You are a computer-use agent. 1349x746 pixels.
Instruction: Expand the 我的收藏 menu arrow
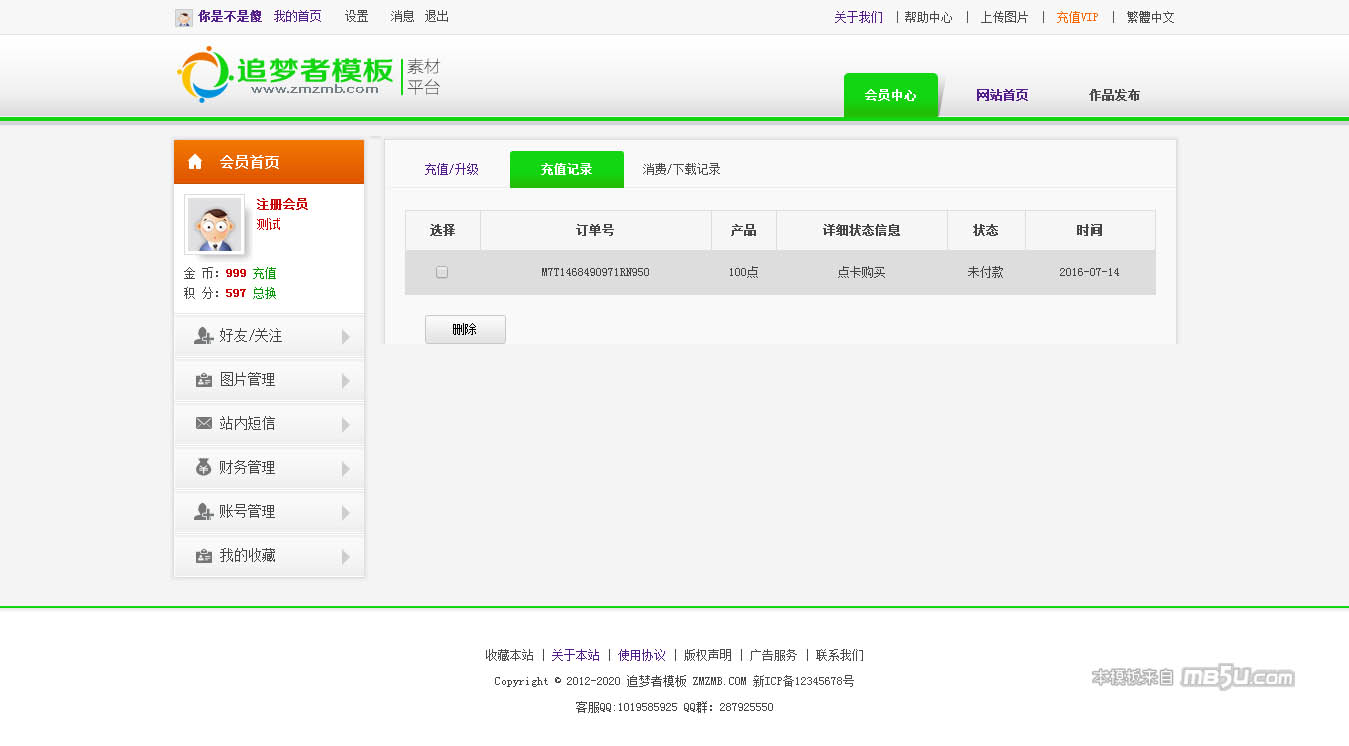point(346,557)
